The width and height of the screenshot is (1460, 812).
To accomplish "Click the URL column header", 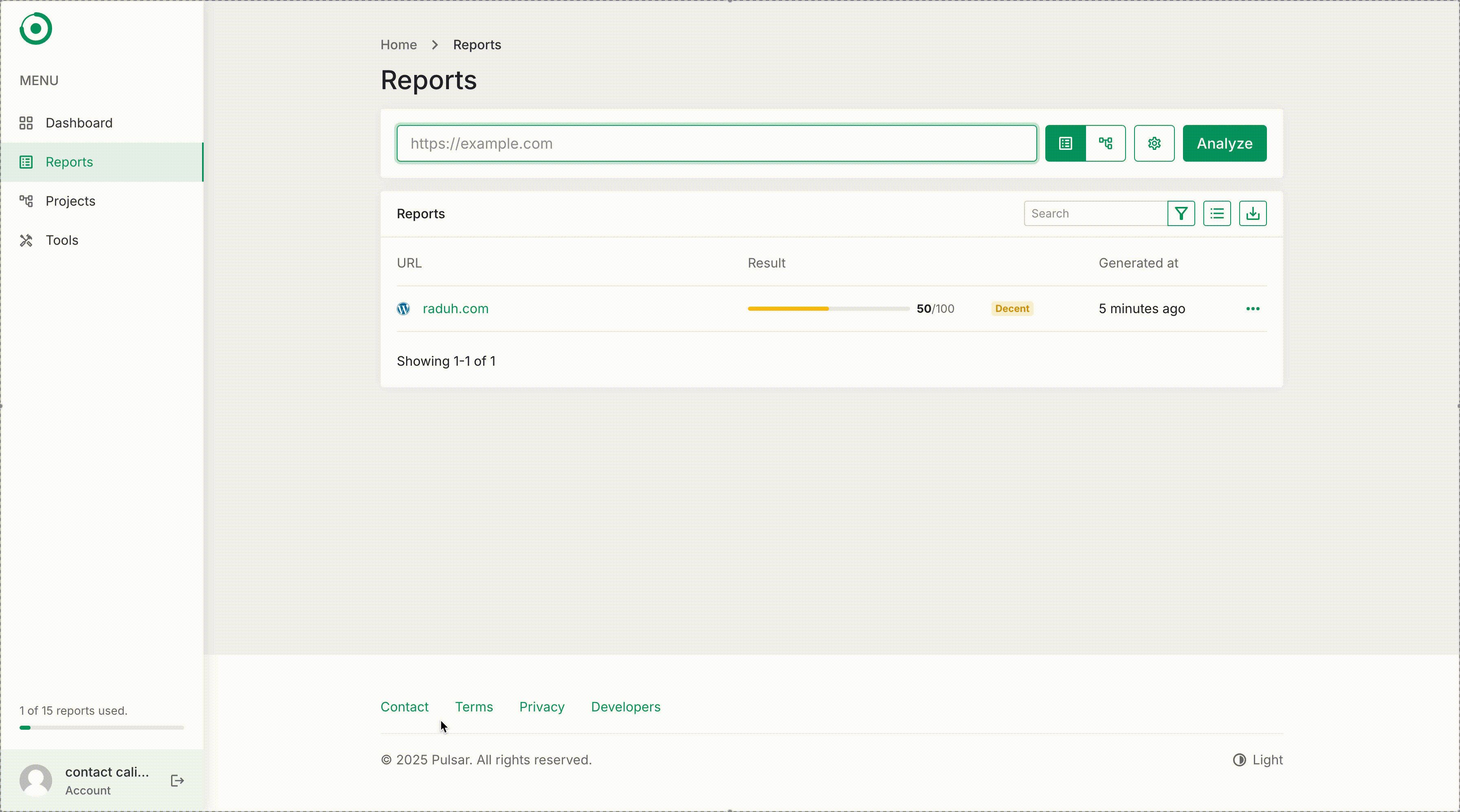I will (409, 263).
